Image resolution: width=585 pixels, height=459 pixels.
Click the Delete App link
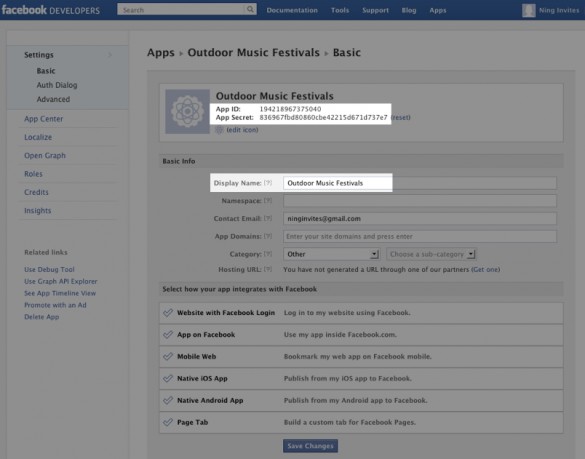41,317
